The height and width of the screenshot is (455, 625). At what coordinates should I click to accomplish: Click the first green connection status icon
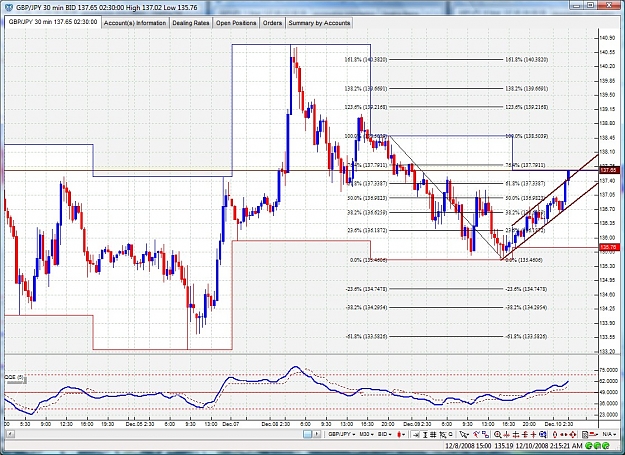(x=588, y=445)
